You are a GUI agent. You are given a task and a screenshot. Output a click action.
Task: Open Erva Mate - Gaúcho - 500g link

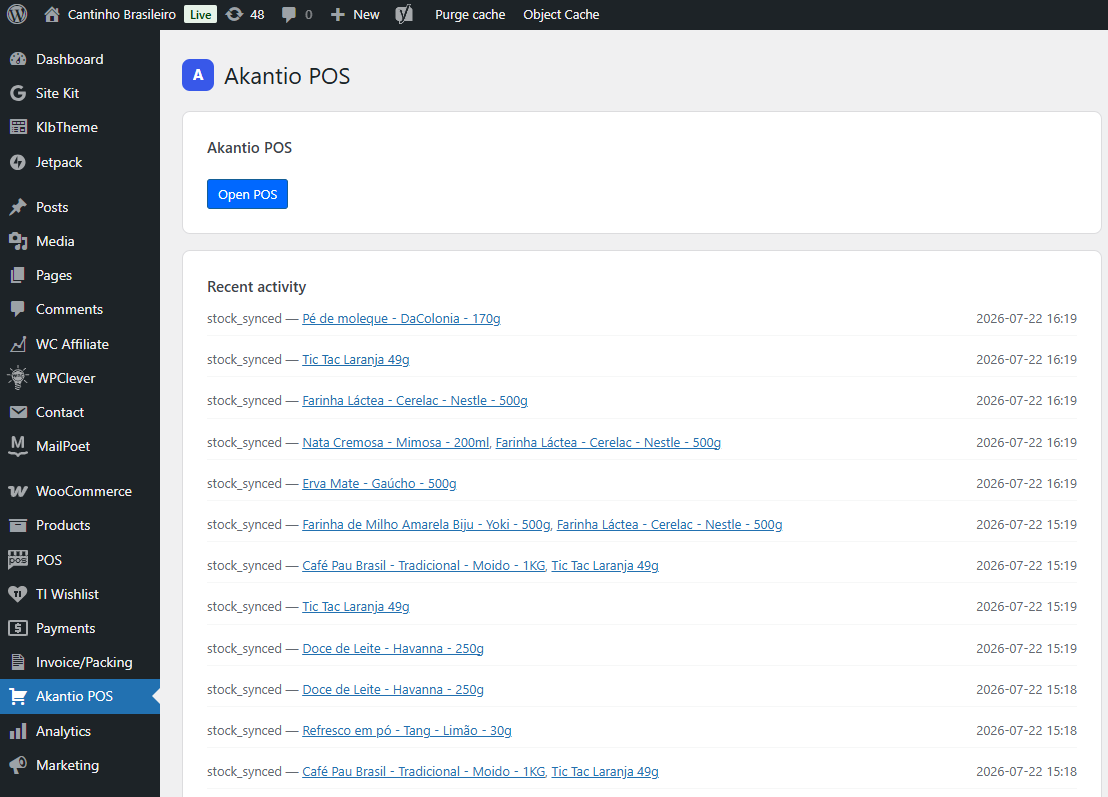(379, 483)
